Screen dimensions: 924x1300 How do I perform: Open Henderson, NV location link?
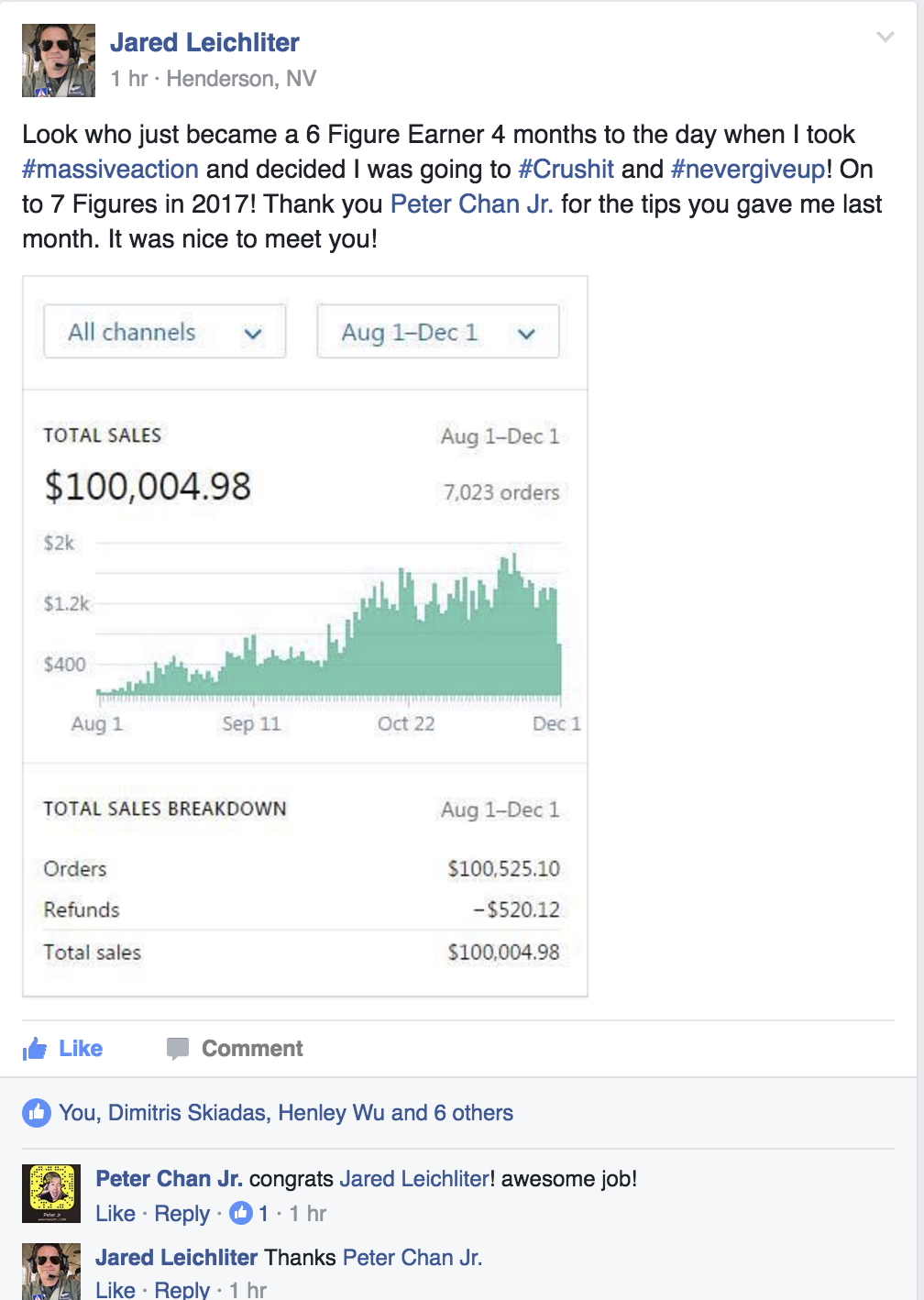241,79
